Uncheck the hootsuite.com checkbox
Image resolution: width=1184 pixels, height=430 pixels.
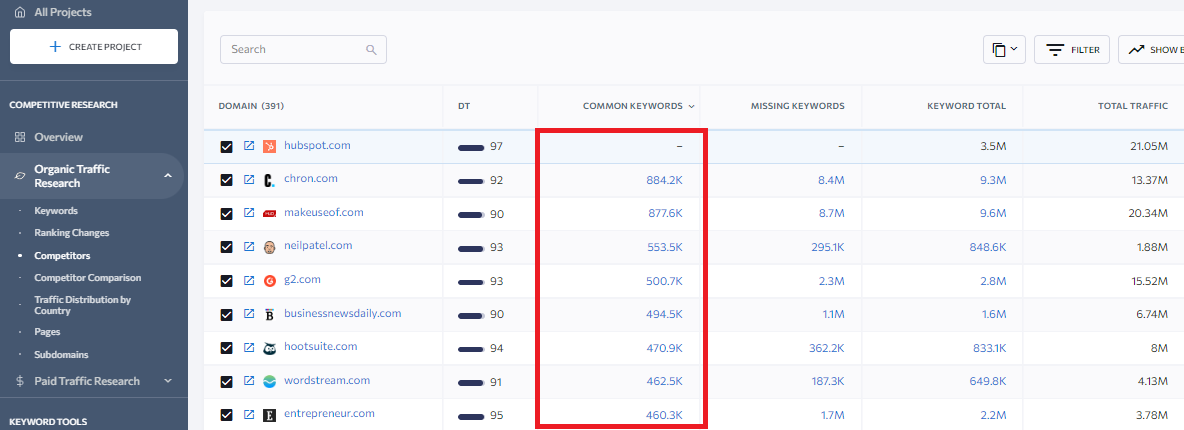pos(227,348)
